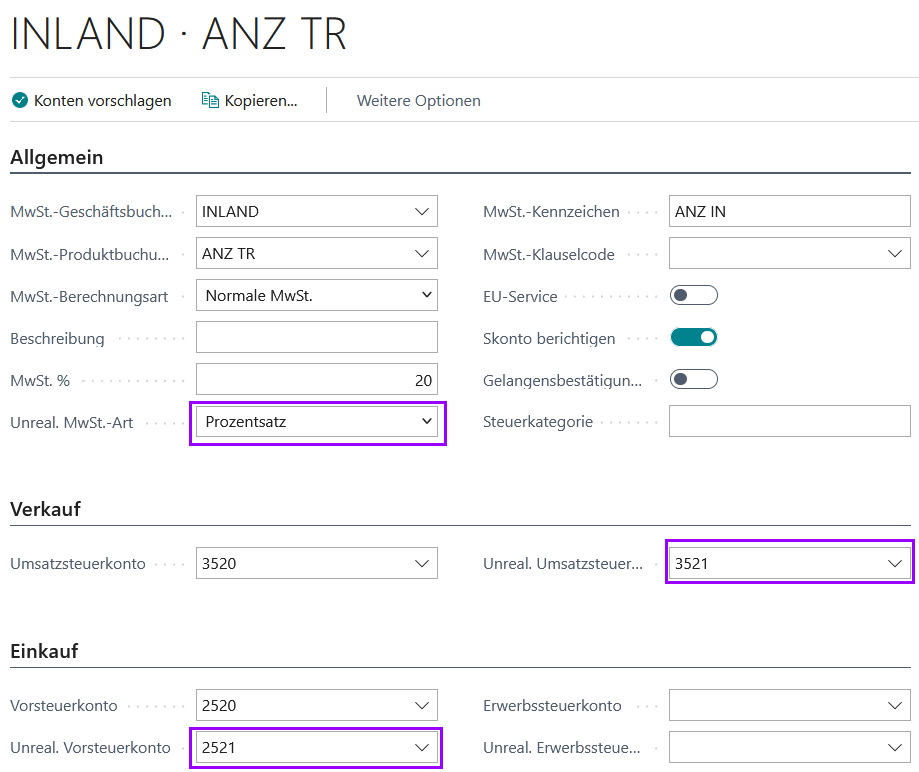Collapse the Allgemein section header
The width and height of the screenshot is (919, 772).
coord(57,158)
